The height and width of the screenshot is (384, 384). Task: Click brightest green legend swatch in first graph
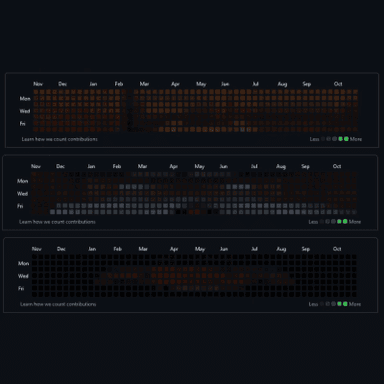point(346,139)
